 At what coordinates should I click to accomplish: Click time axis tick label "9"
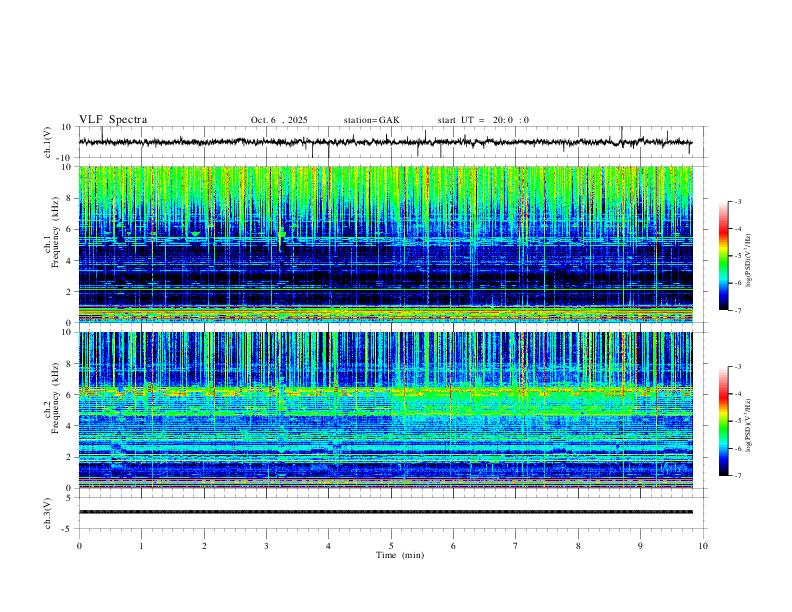tap(640, 546)
